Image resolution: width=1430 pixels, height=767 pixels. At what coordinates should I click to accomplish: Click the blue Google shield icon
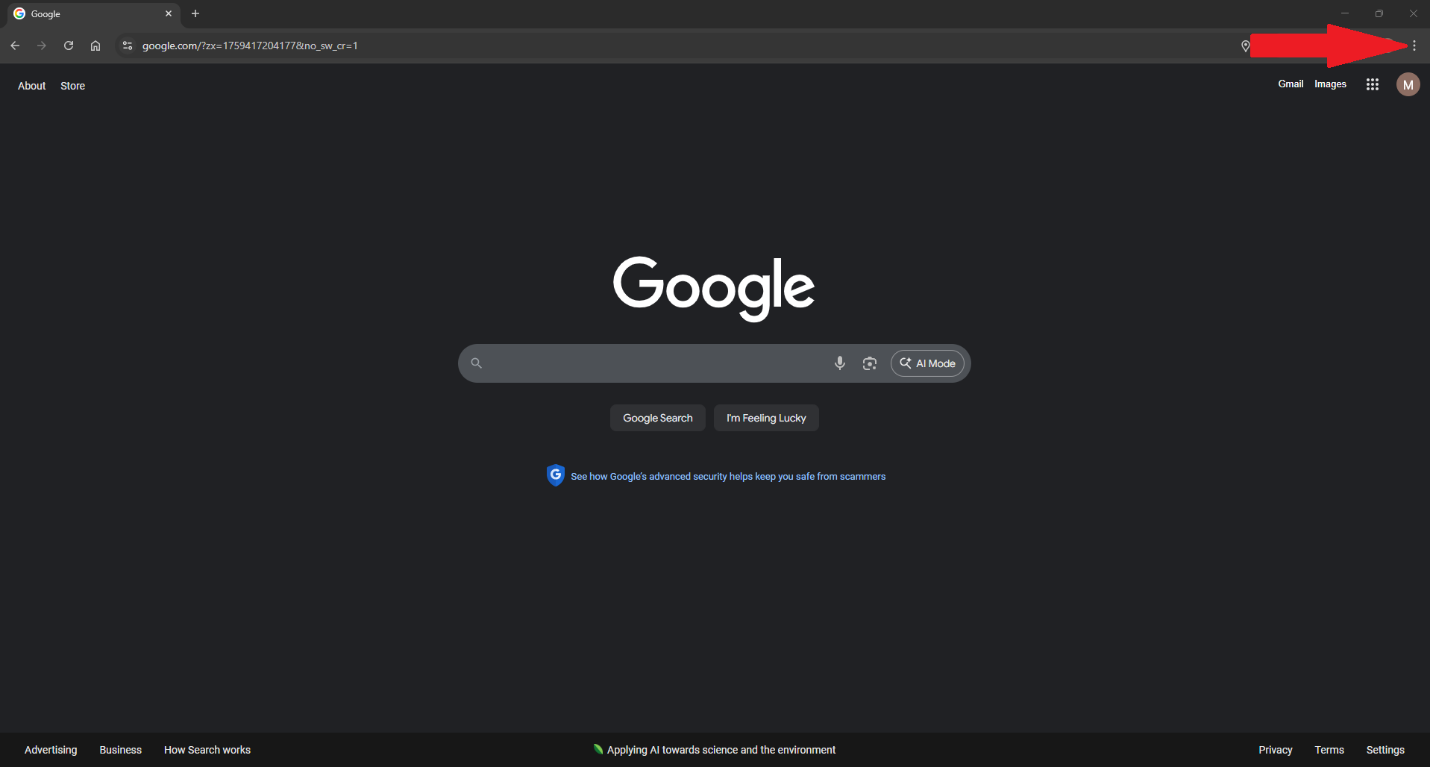click(x=556, y=476)
